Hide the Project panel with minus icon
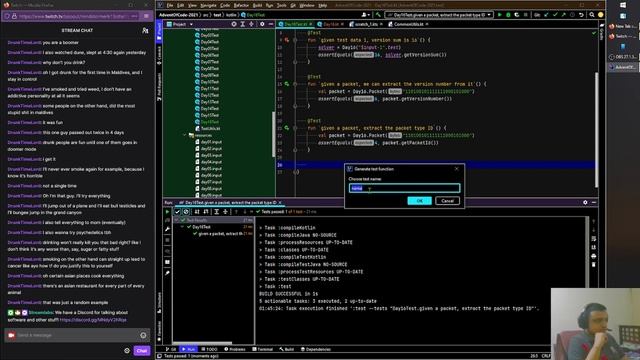The image size is (640, 360). [271, 24]
